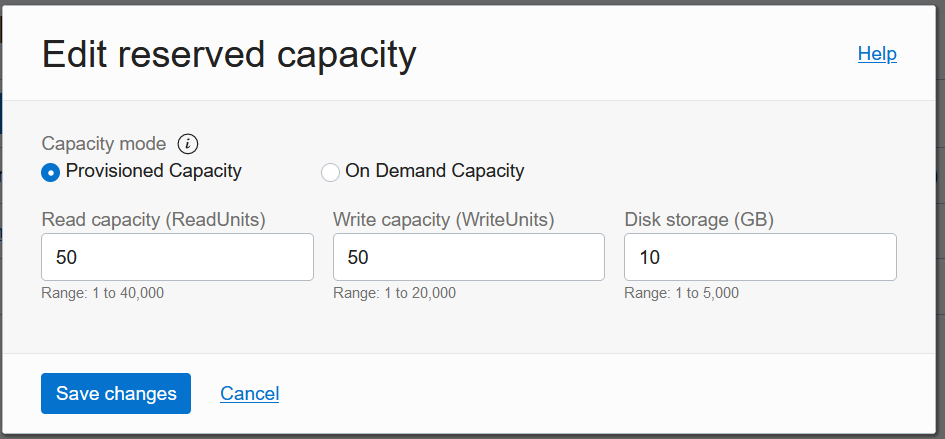Click the Range 1 to 40,000 hint

pos(102,293)
